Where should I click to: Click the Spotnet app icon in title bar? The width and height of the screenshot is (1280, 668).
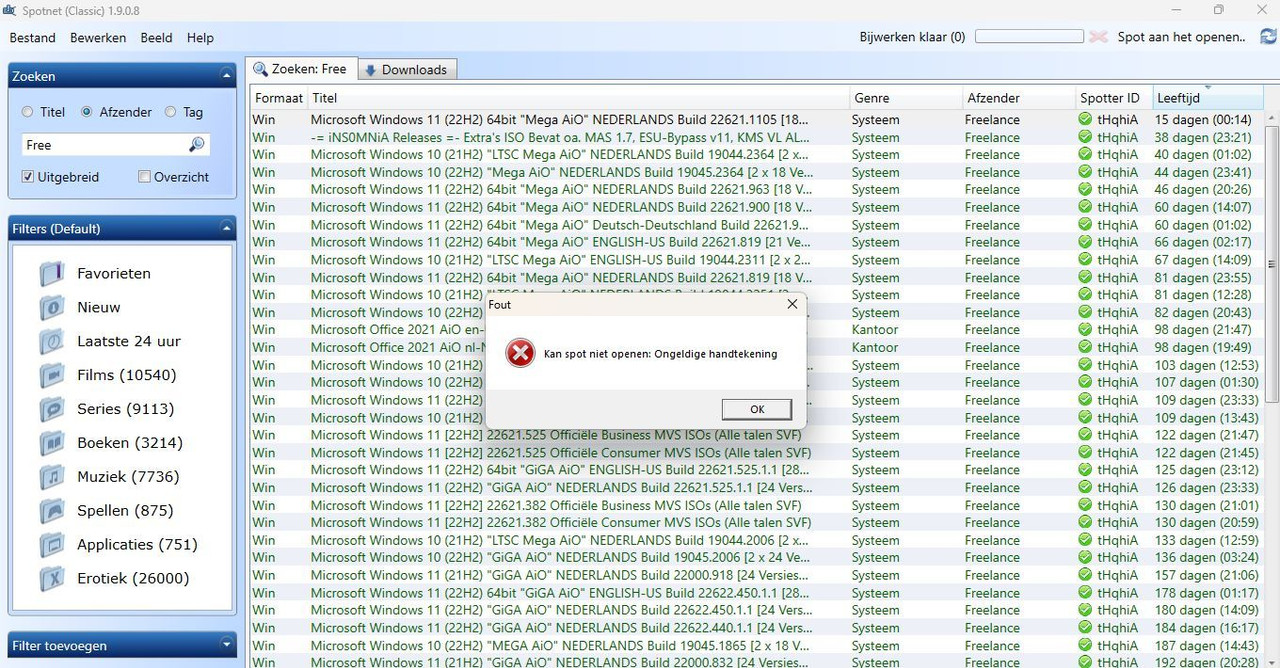(9, 10)
